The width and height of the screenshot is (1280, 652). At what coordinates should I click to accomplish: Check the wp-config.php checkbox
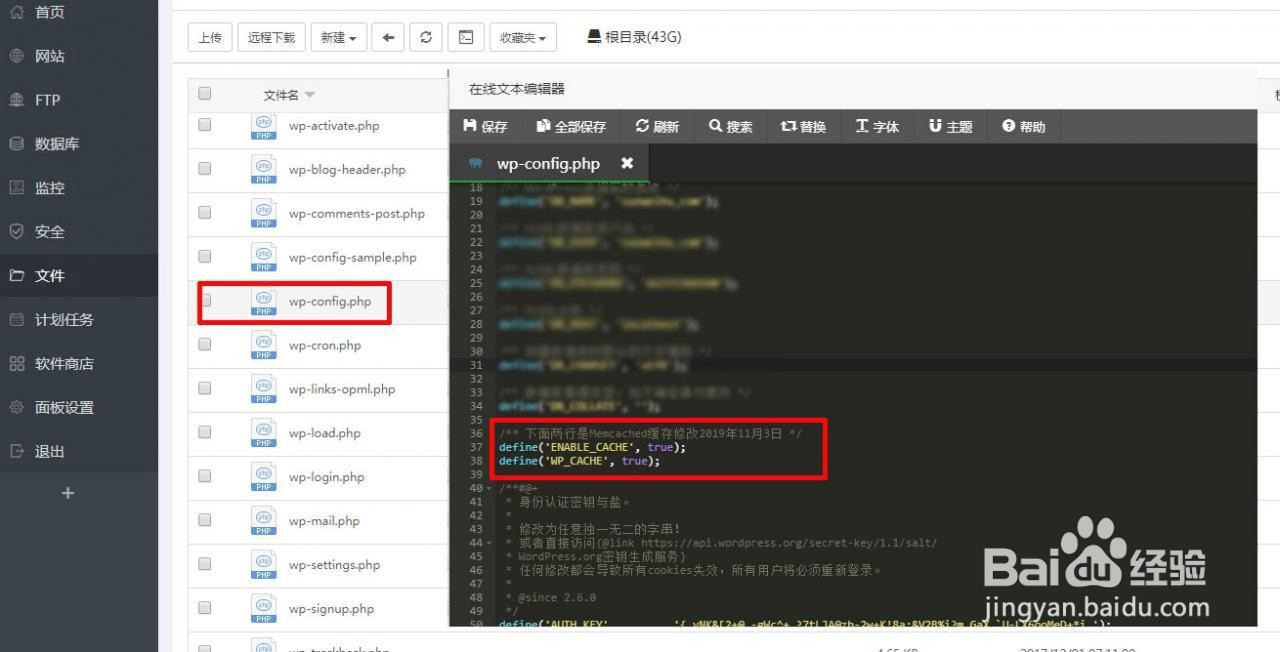(x=205, y=301)
